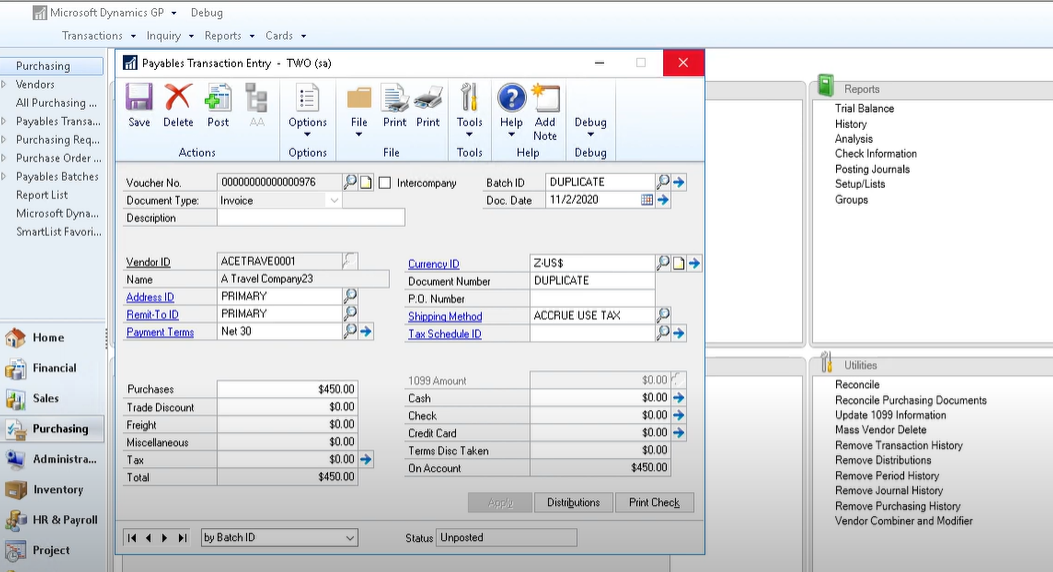This screenshot has height=572, width=1053.
Task: Go to next record navigation arrow
Action: coord(165,538)
